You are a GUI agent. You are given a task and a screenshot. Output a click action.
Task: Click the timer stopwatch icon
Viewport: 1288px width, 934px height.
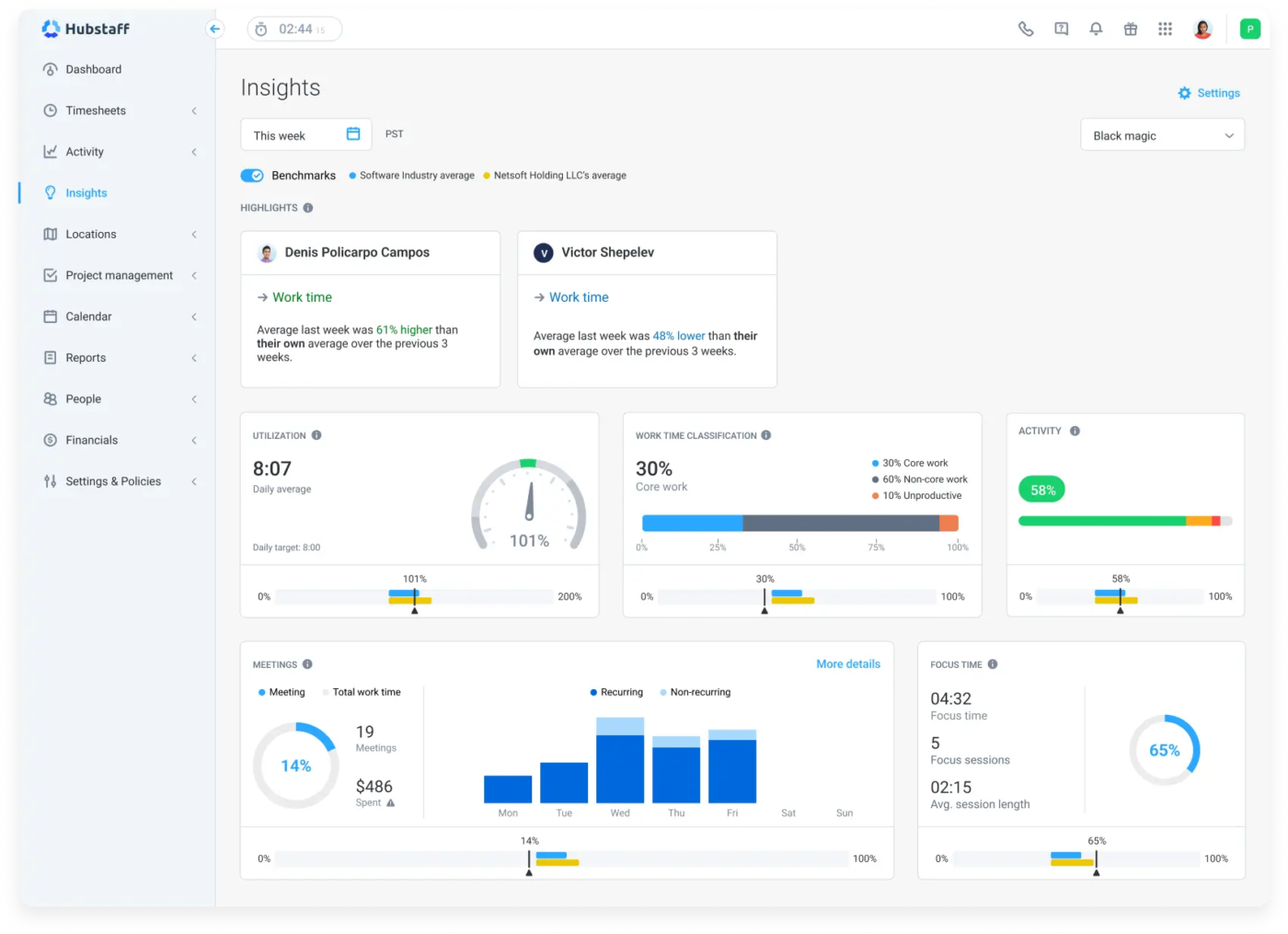pos(261,29)
